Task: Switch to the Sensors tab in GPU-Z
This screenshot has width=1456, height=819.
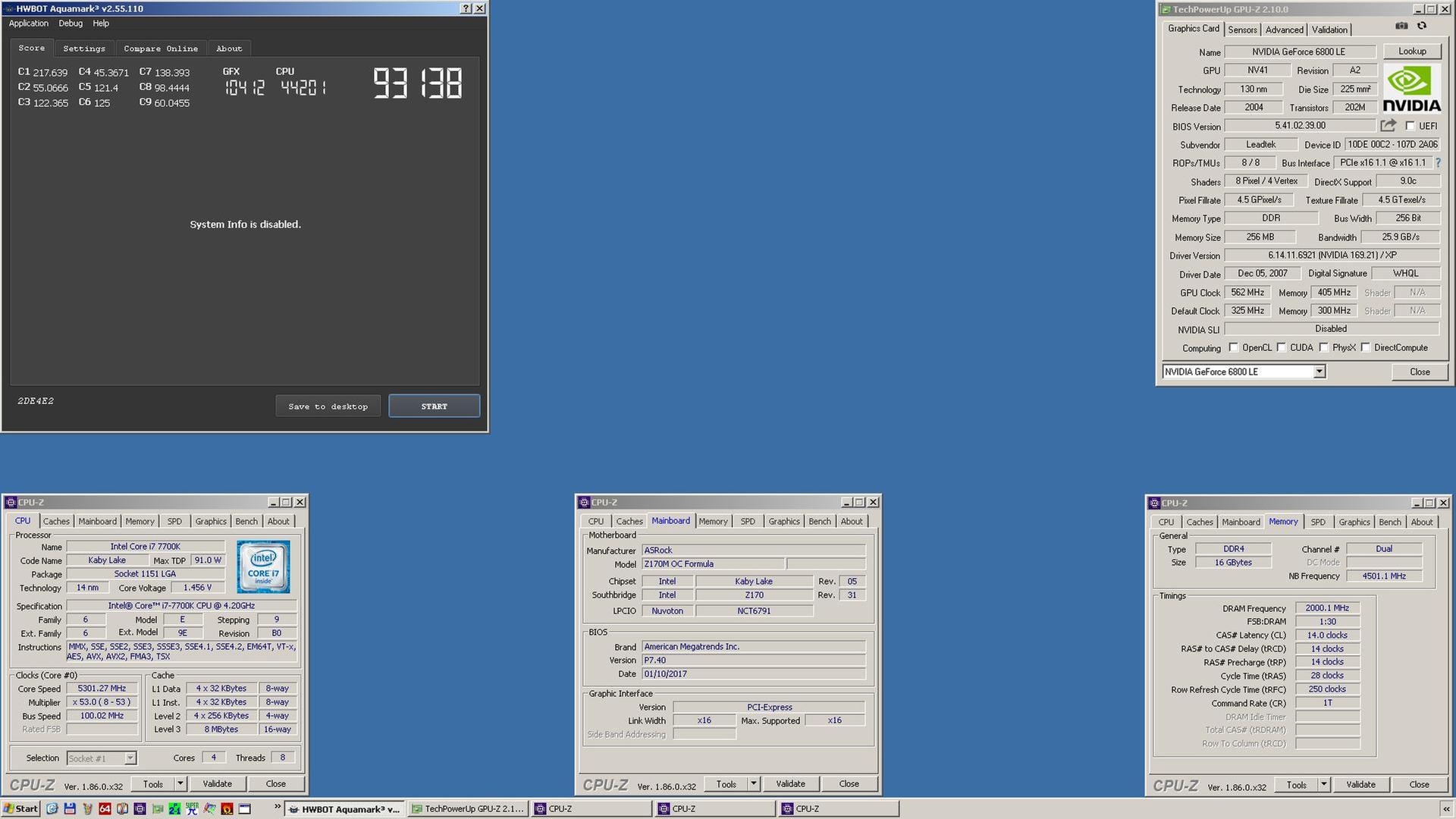Action: click(1242, 30)
